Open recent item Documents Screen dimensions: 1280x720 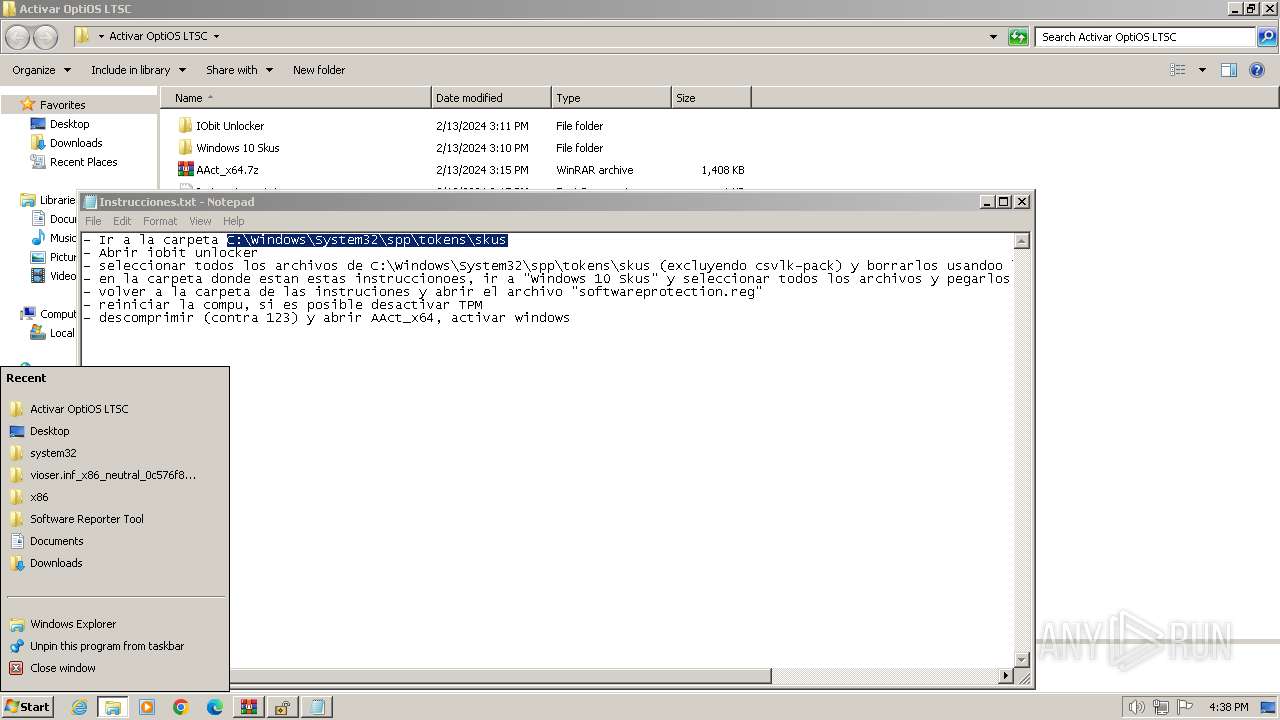[x=115, y=541]
